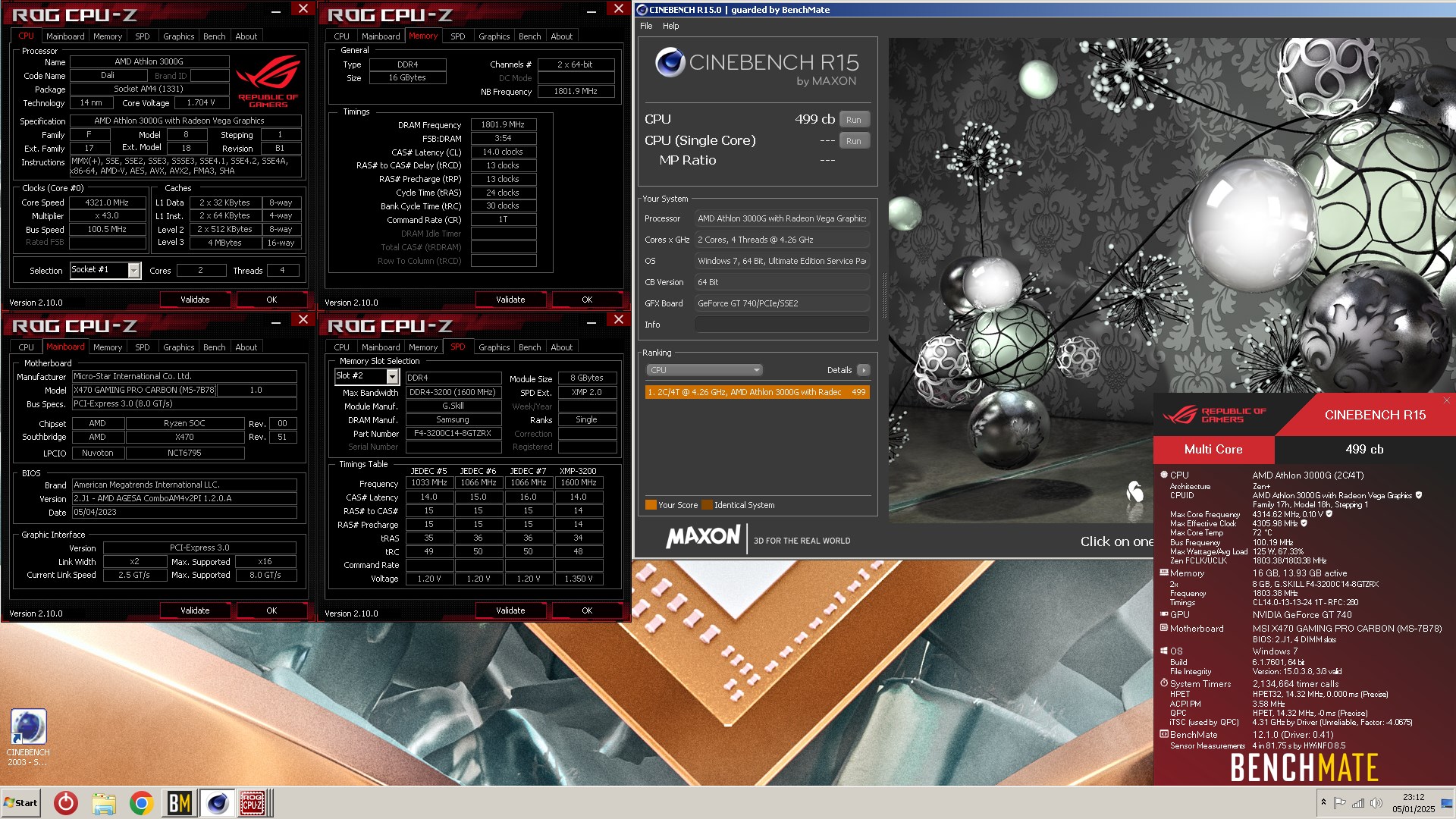Screen dimensions: 1456x819
Task: Run the CPU (Single Core) test
Action: pos(854,141)
